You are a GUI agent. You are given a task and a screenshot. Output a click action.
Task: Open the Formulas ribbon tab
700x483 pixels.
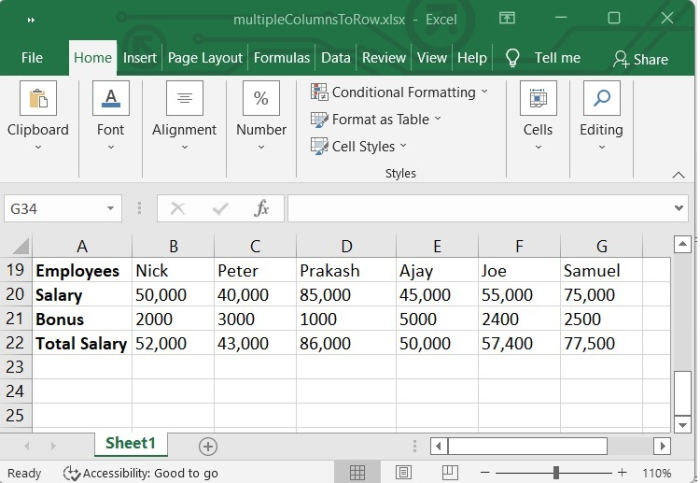click(x=281, y=58)
